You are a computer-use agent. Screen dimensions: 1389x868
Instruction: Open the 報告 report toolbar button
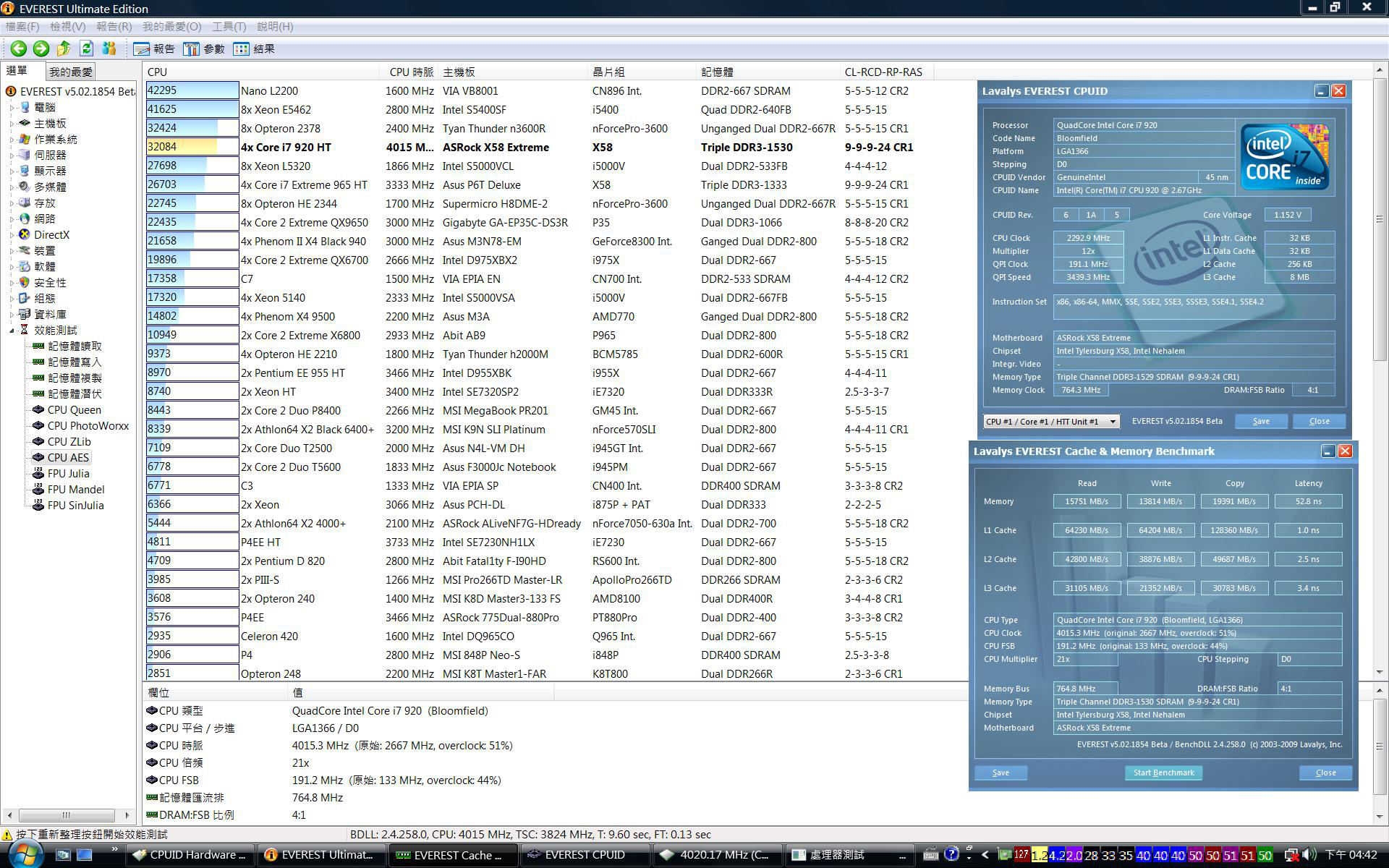pos(154,49)
